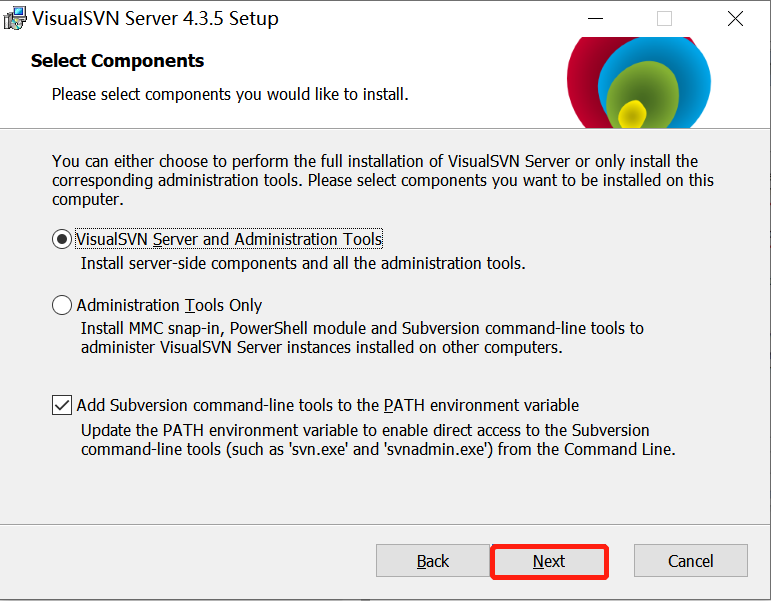Viewport: 771px width, 601px height.
Task: Click 'Install server-side components and all the administration tools.'
Action: (303, 264)
